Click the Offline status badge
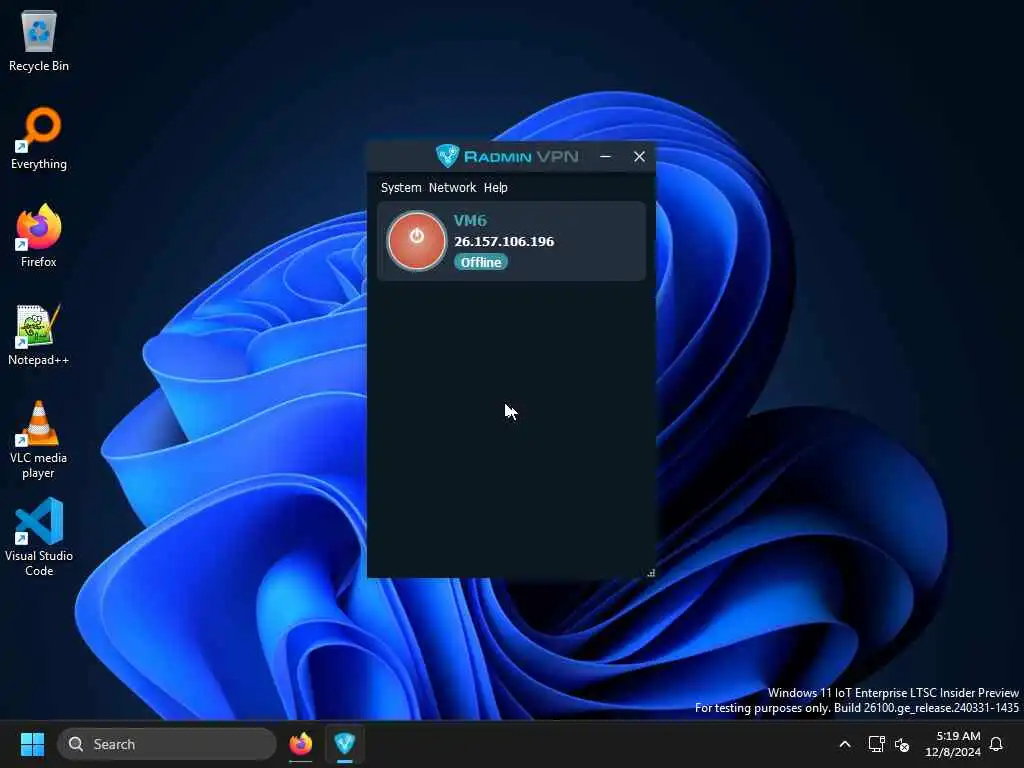Screen dimensions: 1024x768 (481, 262)
